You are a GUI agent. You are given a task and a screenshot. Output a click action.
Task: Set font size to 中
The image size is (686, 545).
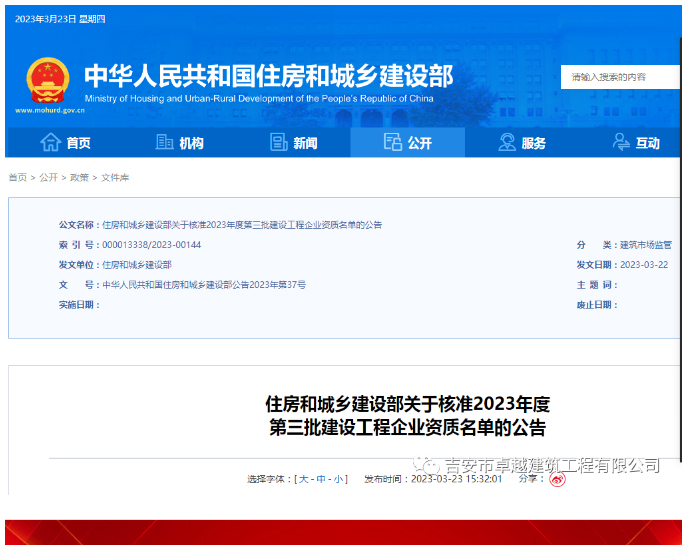(x=321, y=479)
